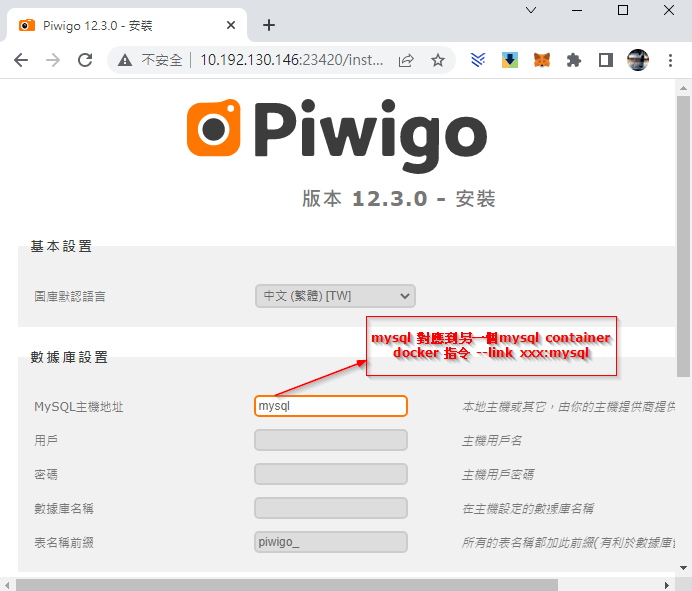This screenshot has width=692, height=591.
Task: Click the 版本 12.3.0 - 安裝 heading
Action: 399,199
